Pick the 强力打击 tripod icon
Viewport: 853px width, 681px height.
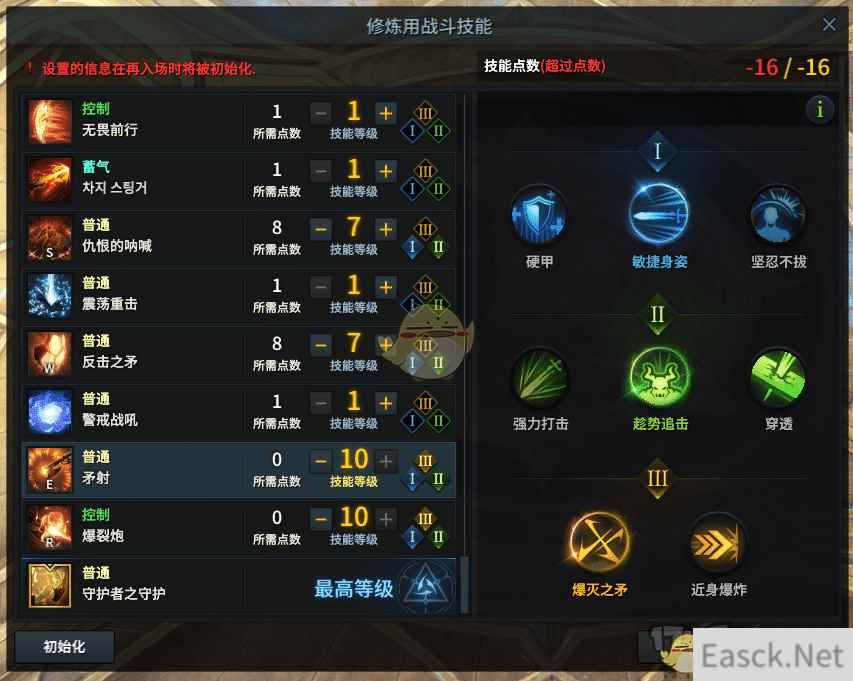point(539,377)
